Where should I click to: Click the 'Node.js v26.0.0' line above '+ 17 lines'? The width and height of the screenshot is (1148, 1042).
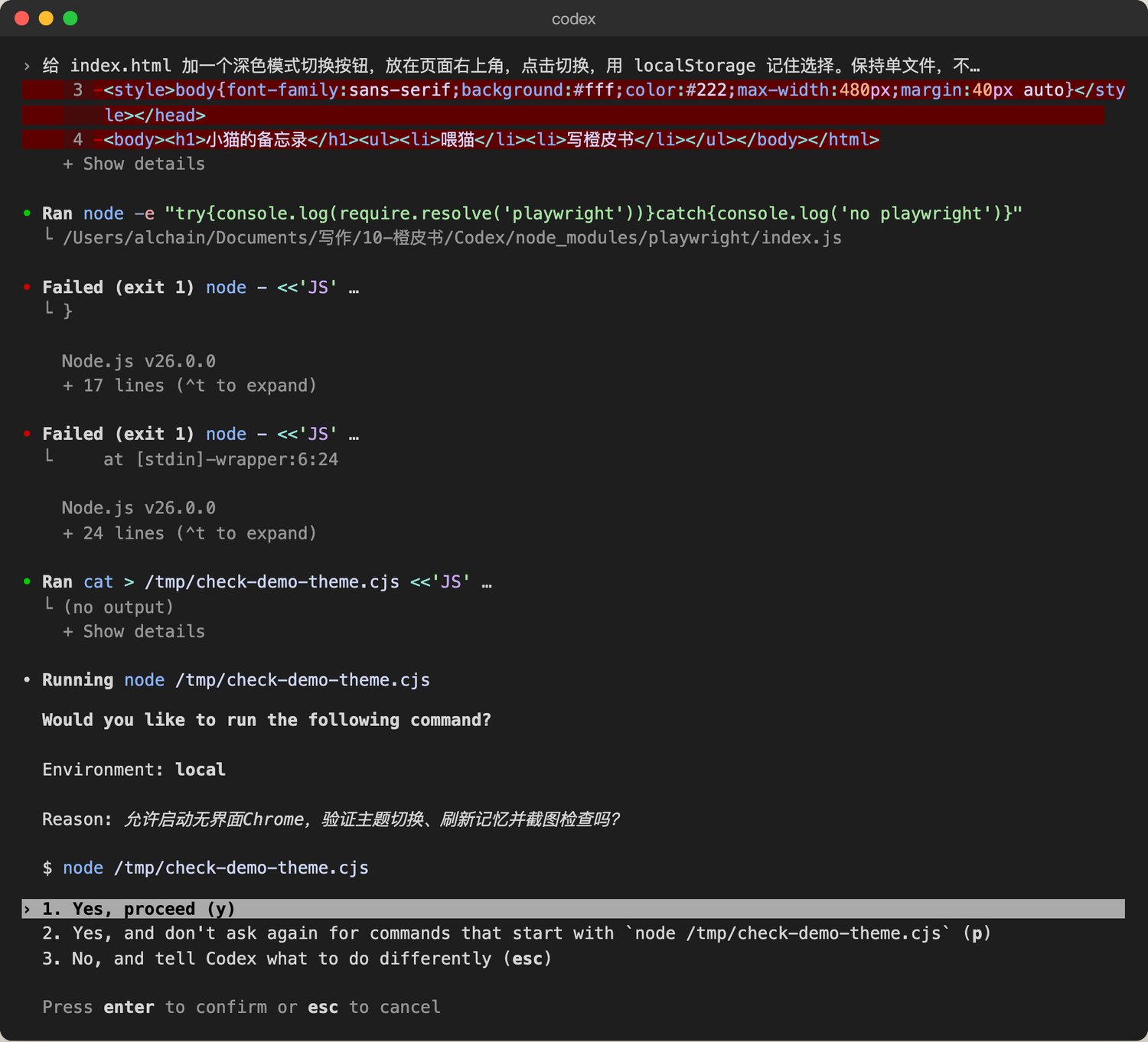[139, 361]
